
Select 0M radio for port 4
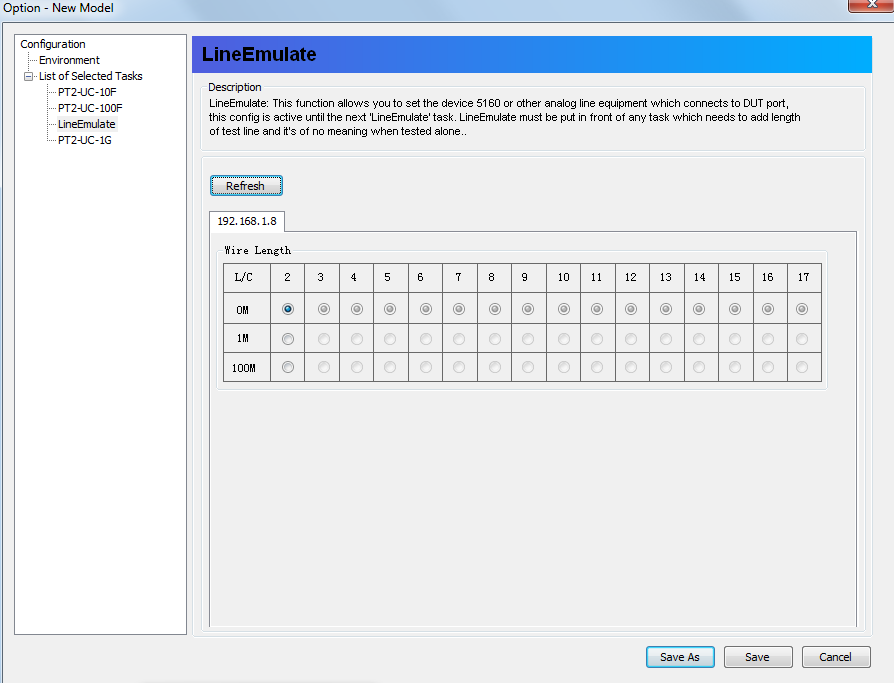pyautogui.click(x=357, y=309)
